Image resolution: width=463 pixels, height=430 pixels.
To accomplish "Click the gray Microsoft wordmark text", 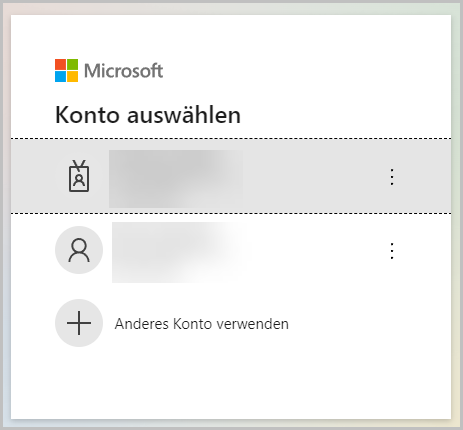I will (x=124, y=71).
